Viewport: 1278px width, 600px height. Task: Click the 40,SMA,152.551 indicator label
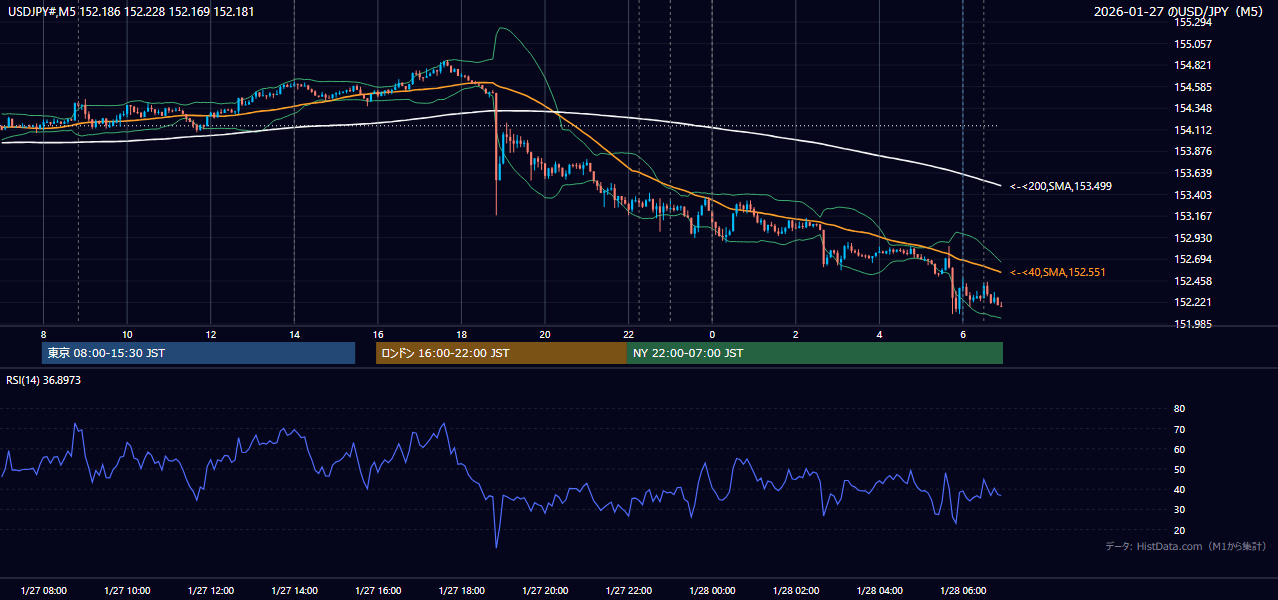[x=1058, y=272]
